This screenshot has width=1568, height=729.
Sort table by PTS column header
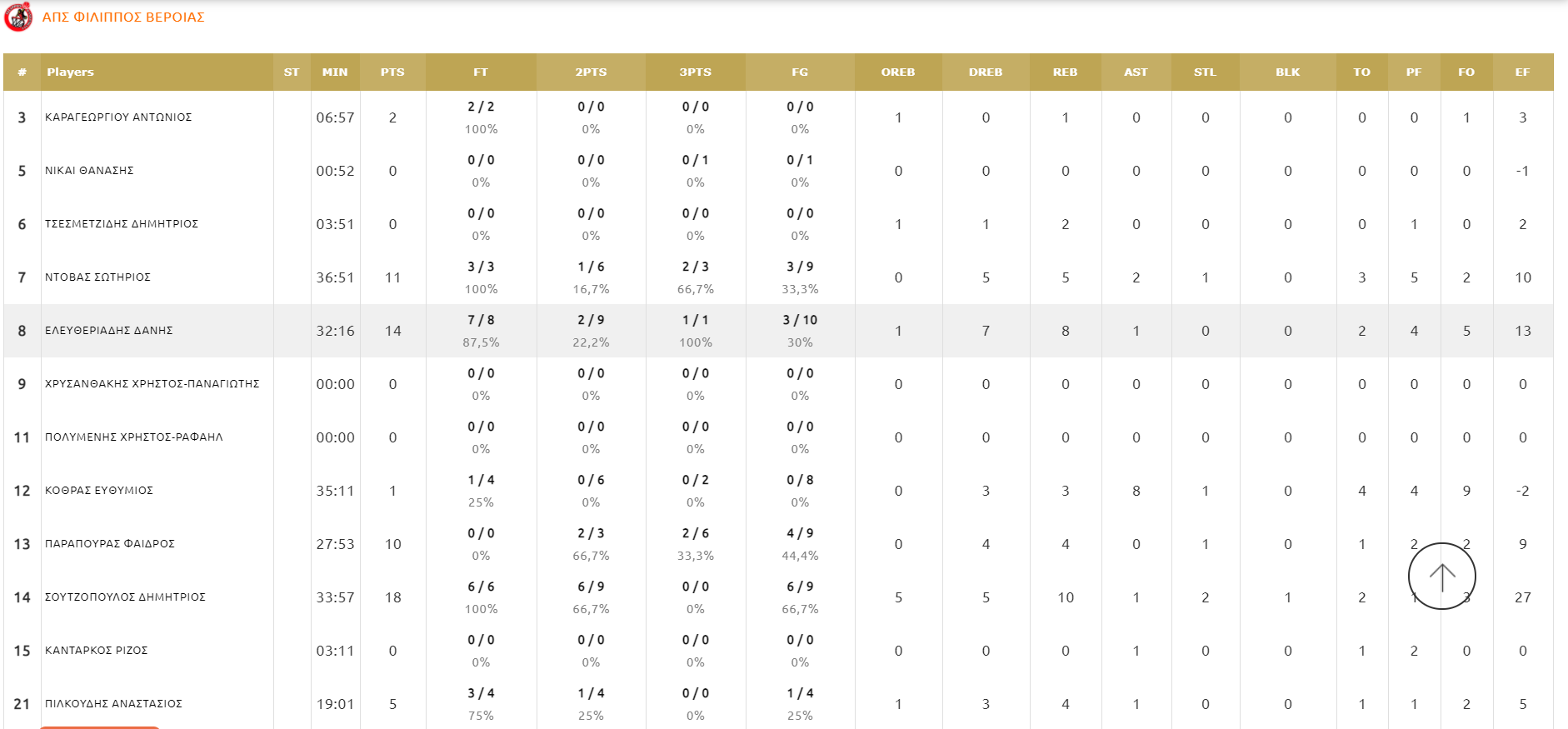pos(392,72)
